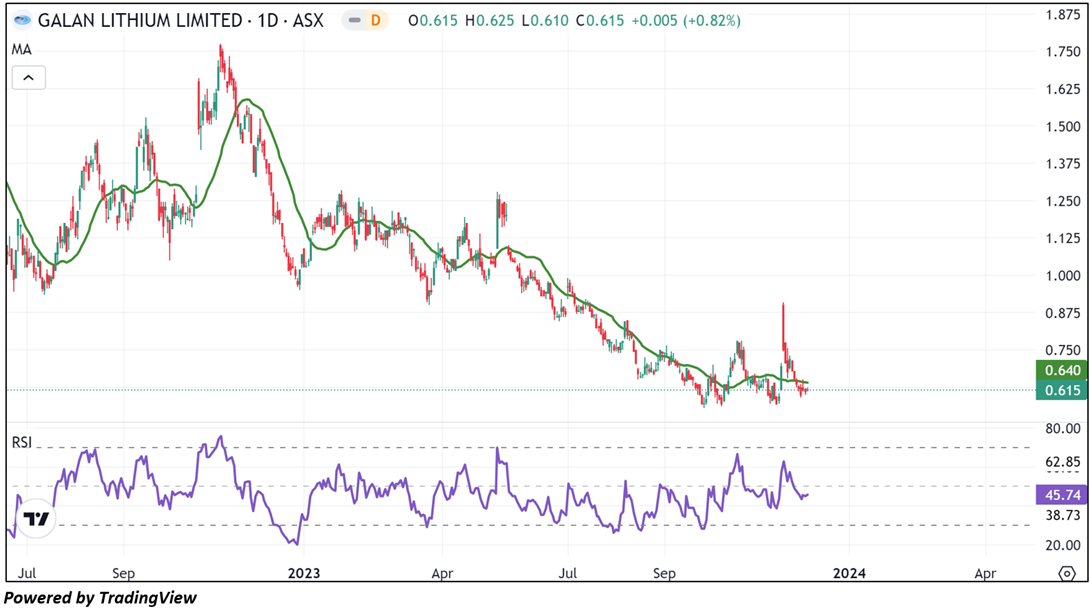
Task: Click the 0.615 last price tag
Action: 1061,390
